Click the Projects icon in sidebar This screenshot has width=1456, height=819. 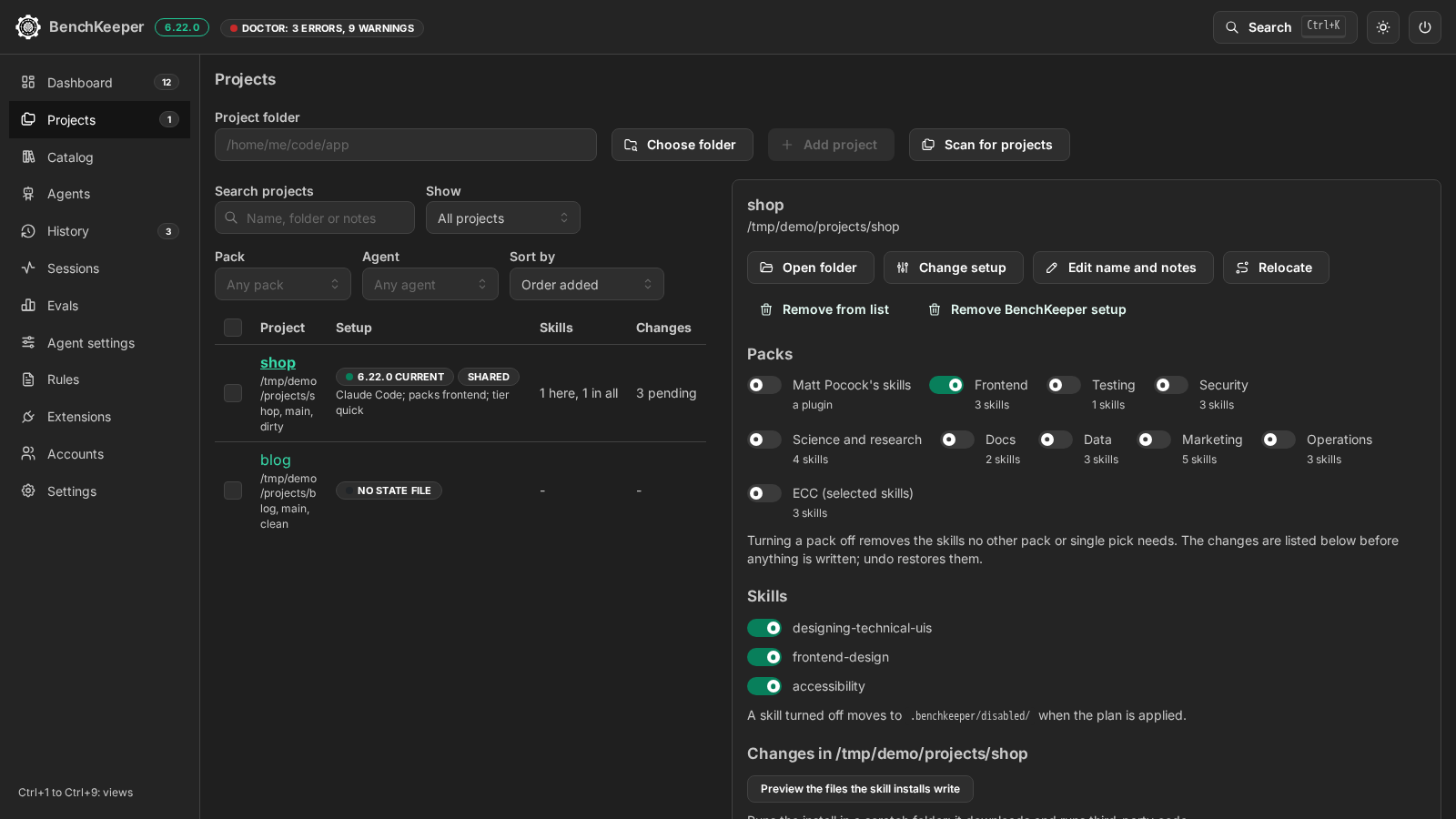28,120
